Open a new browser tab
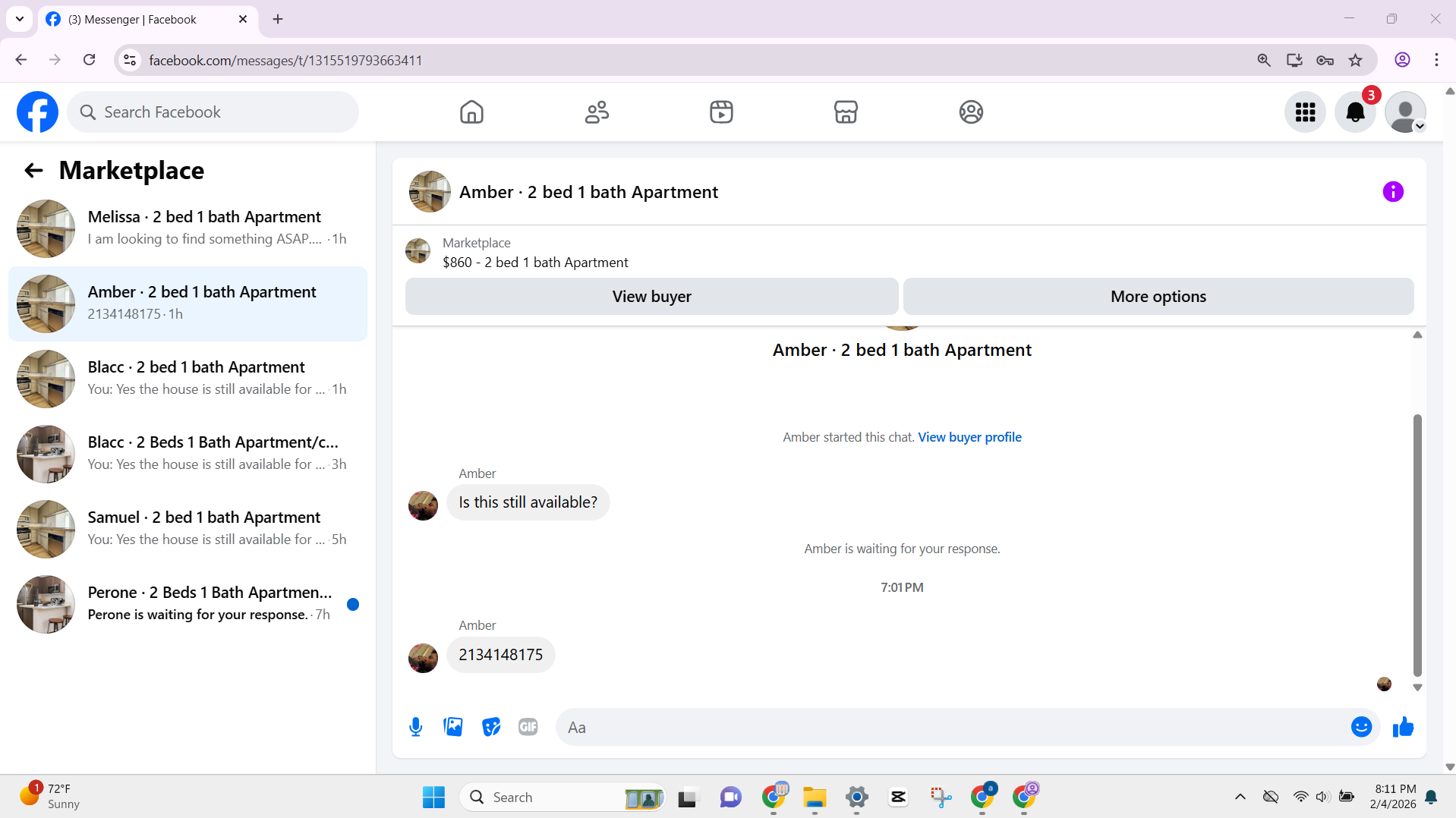 [278, 19]
